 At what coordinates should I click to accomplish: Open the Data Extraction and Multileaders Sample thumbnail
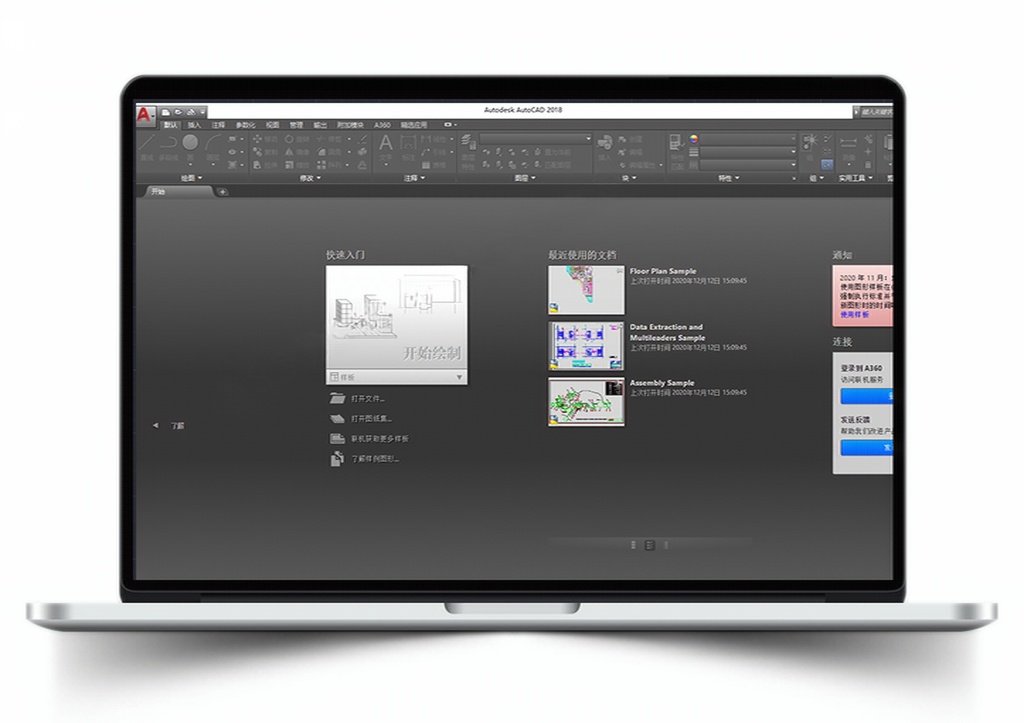[x=586, y=345]
